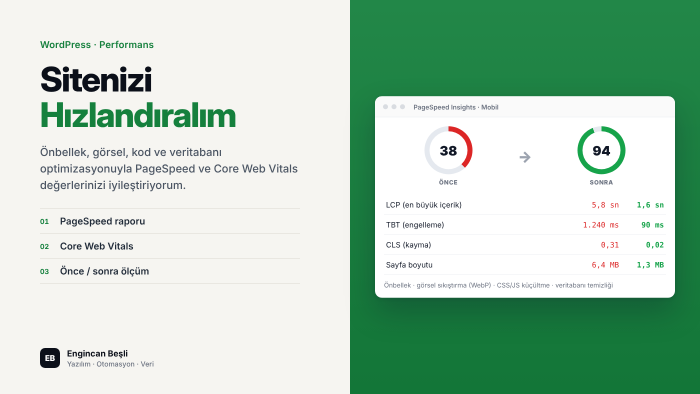Click the red '1.240 ms' value
700x394 pixels.
tap(601, 225)
